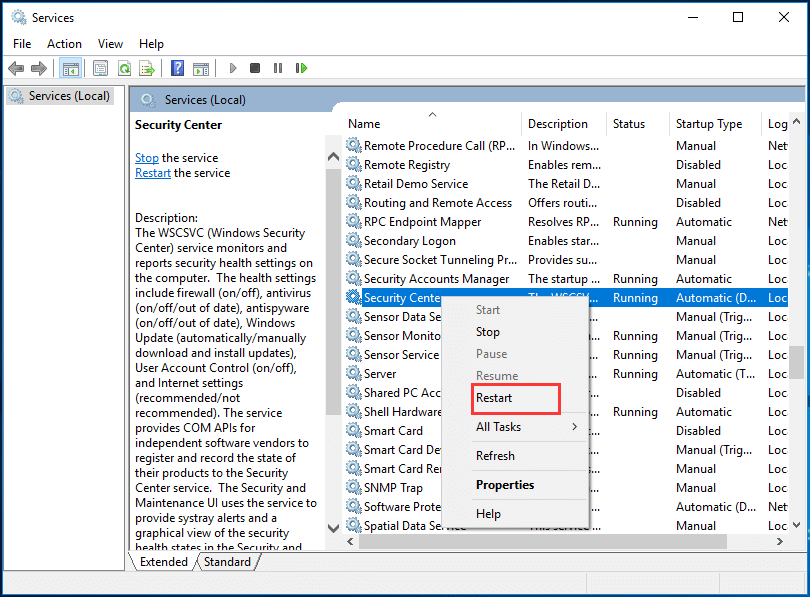
Task: Sort by the Log On As column header
Action: (x=775, y=124)
